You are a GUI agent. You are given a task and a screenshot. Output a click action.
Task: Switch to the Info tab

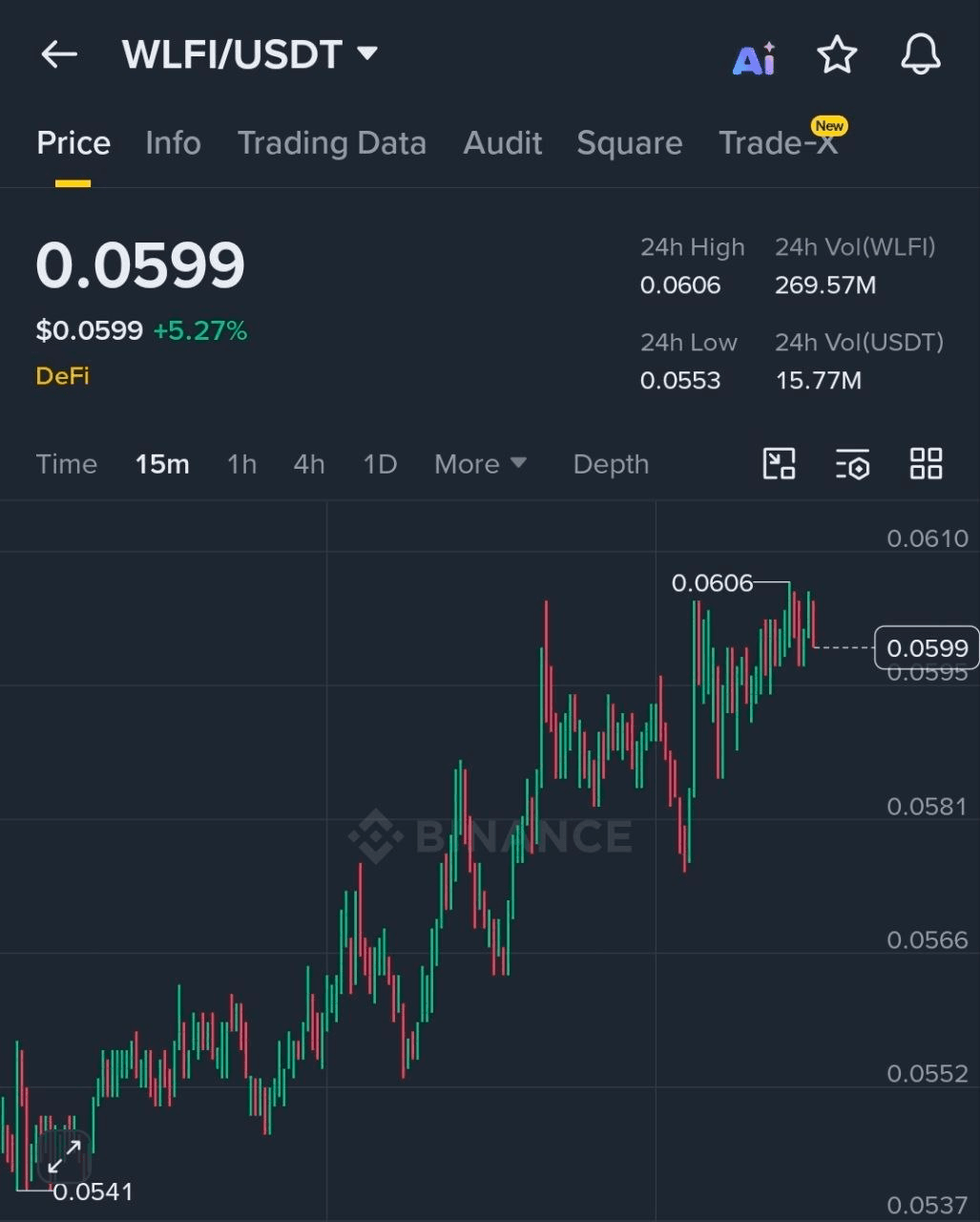(173, 143)
